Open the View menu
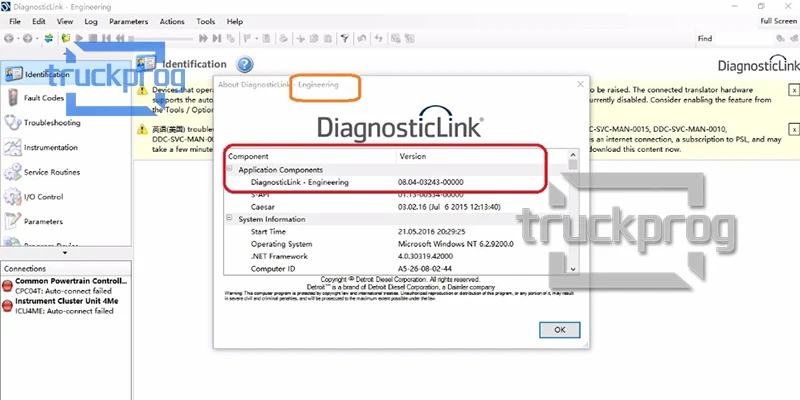Viewport: 800px width, 400px height. [x=65, y=21]
